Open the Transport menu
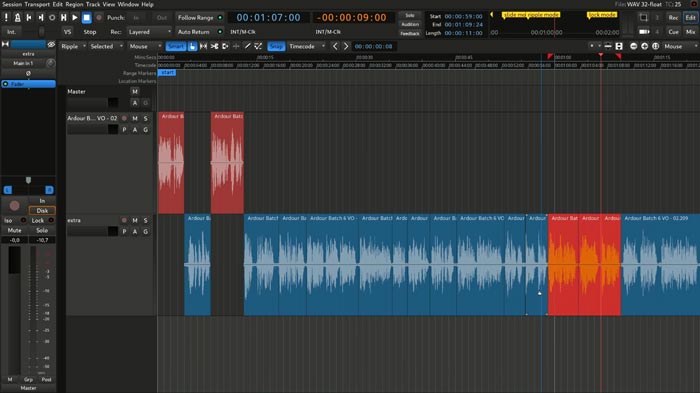The image size is (700, 393). pyautogui.click(x=37, y=4)
